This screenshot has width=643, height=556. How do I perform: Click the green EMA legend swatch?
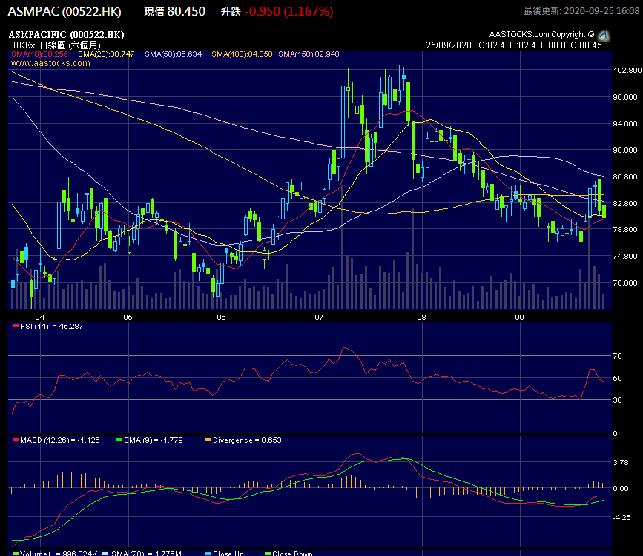click(x=119, y=440)
